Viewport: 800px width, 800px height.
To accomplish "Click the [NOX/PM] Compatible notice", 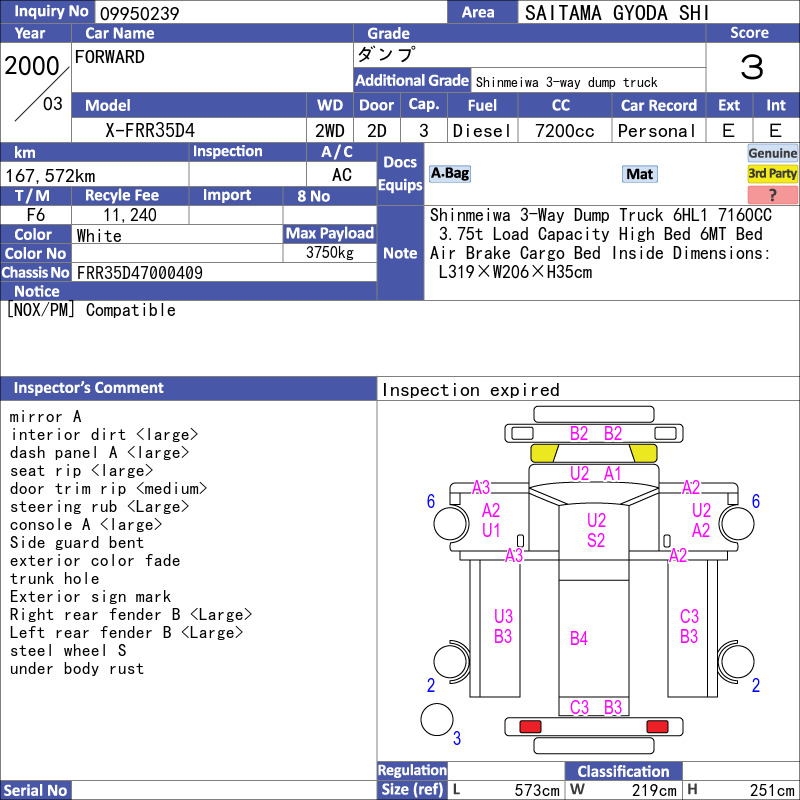I will tap(91, 310).
